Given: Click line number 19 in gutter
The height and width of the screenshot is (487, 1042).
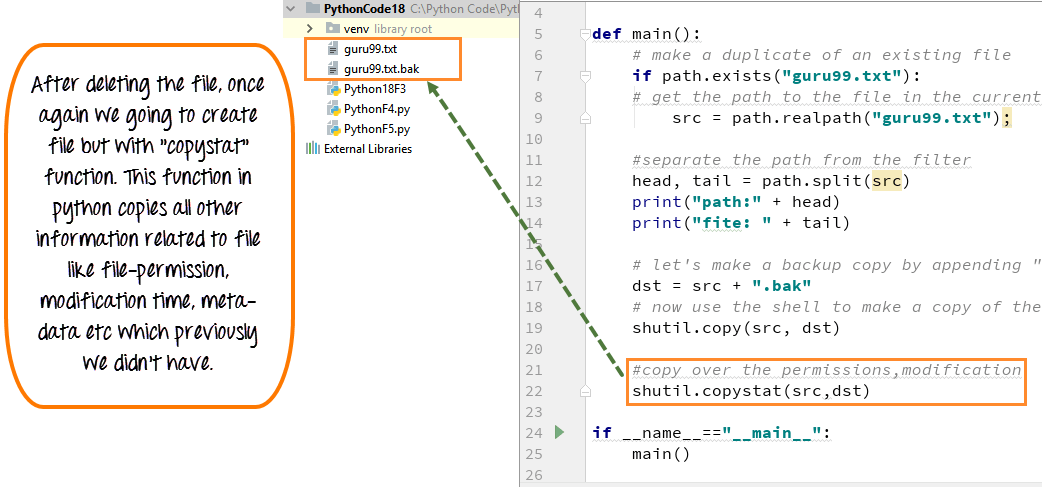Looking at the screenshot, I should [534, 328].
